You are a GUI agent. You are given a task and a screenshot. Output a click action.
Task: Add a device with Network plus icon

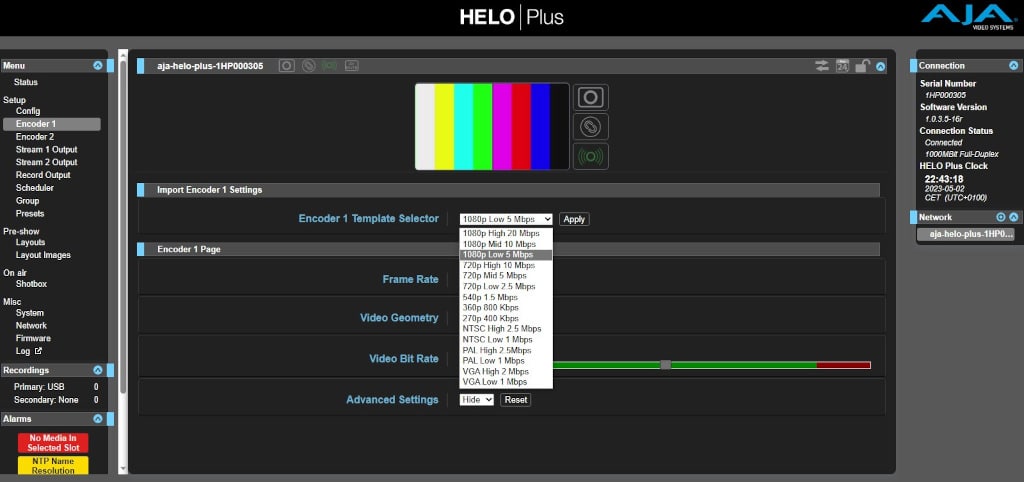click(x=1000, y=217)
